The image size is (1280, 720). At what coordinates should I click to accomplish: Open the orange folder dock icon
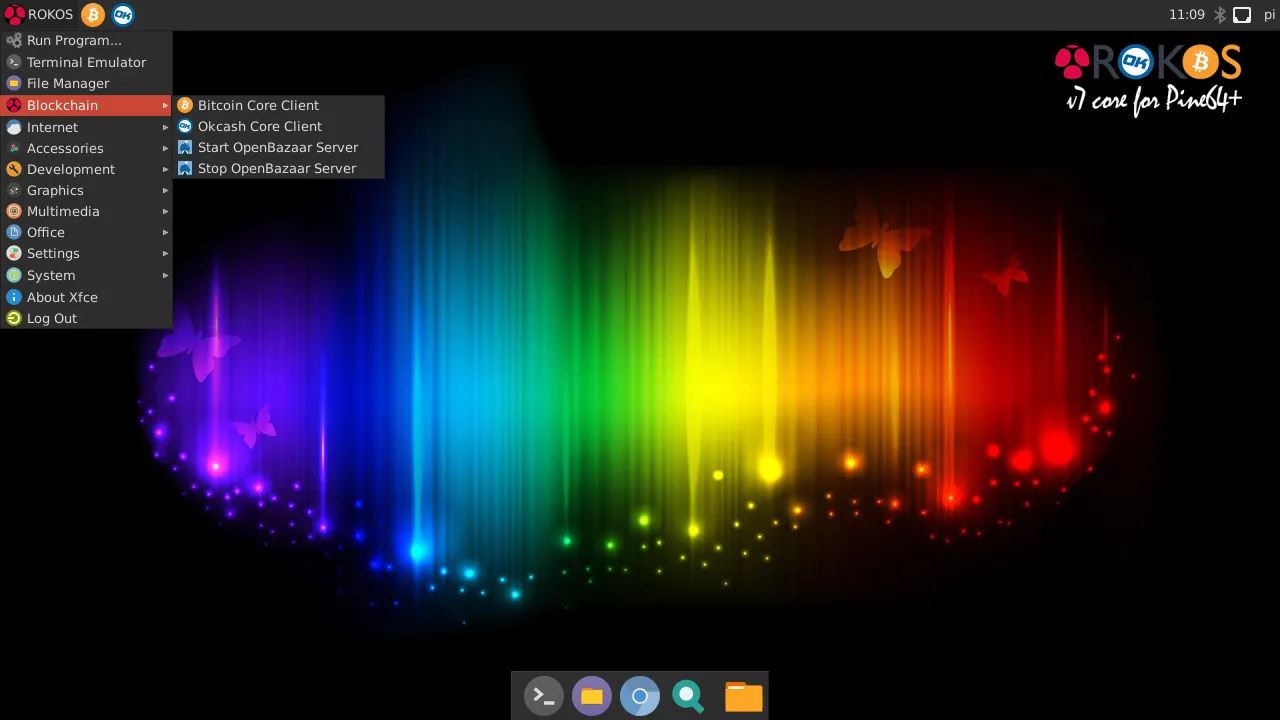743,696
